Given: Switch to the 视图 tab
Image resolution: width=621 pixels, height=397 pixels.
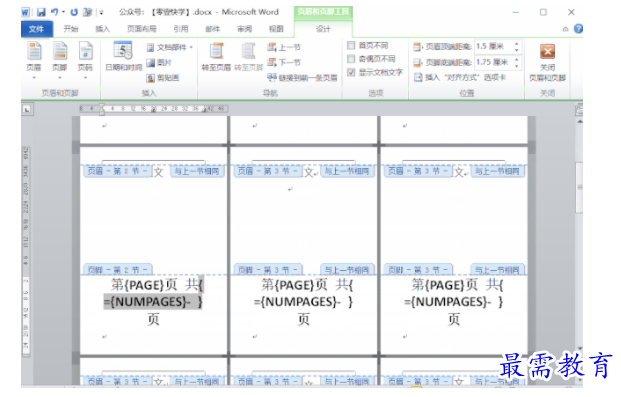Looking at the screenshot, I should click(x=276, y=29).
